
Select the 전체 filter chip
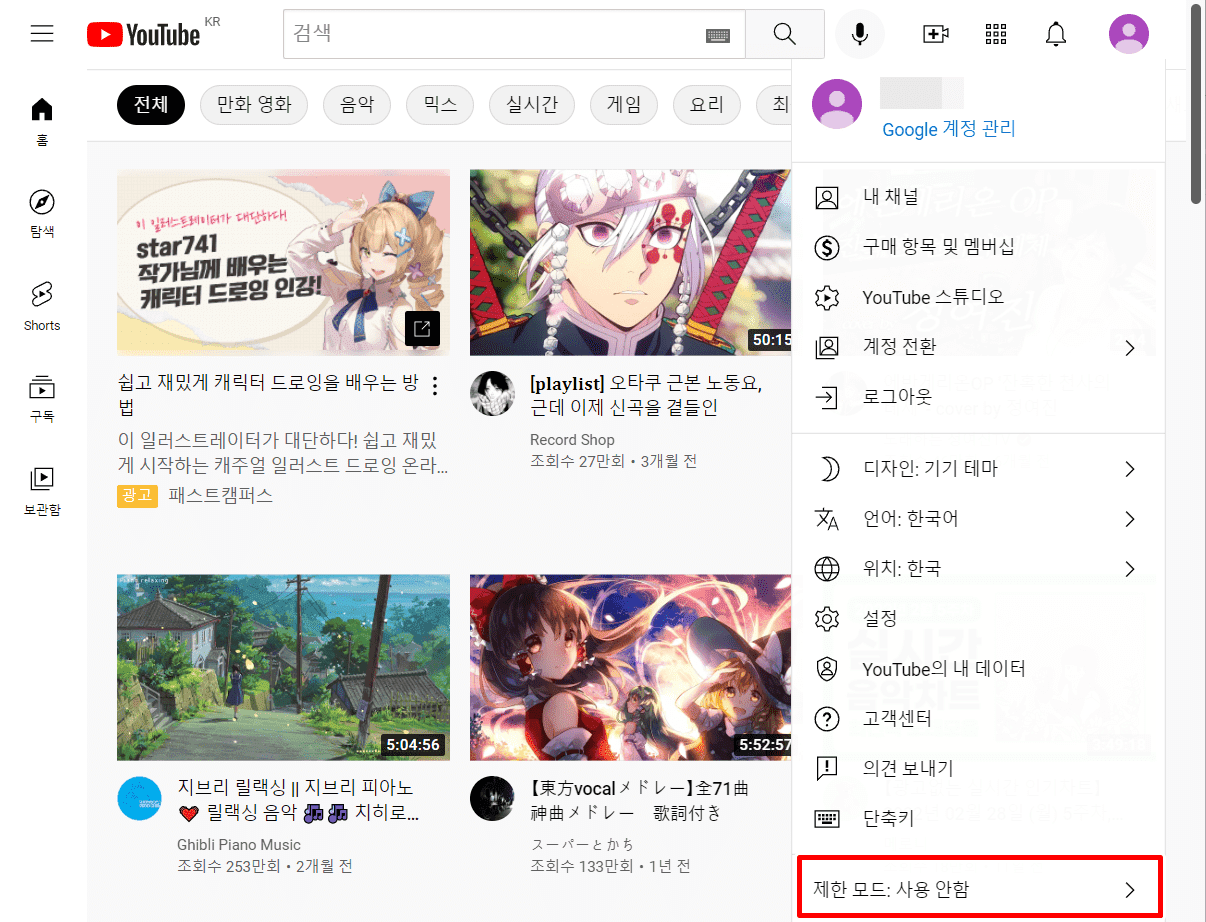[151, 104]
